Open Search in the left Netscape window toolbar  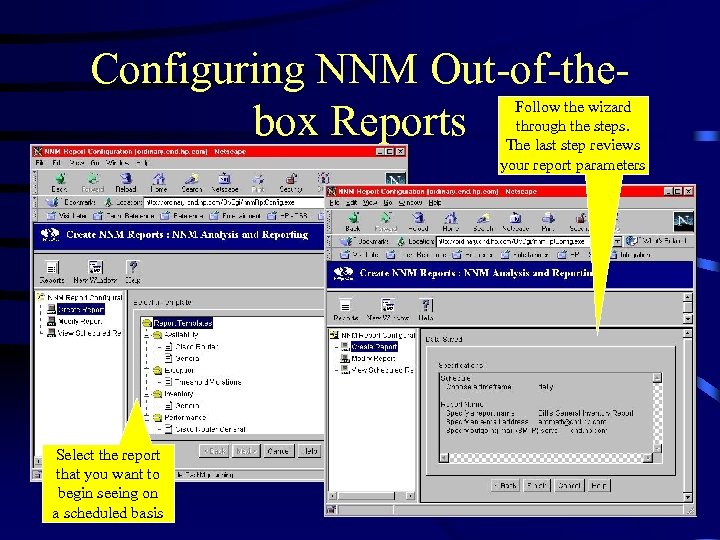pyautogui.click(x=191, y=182)
